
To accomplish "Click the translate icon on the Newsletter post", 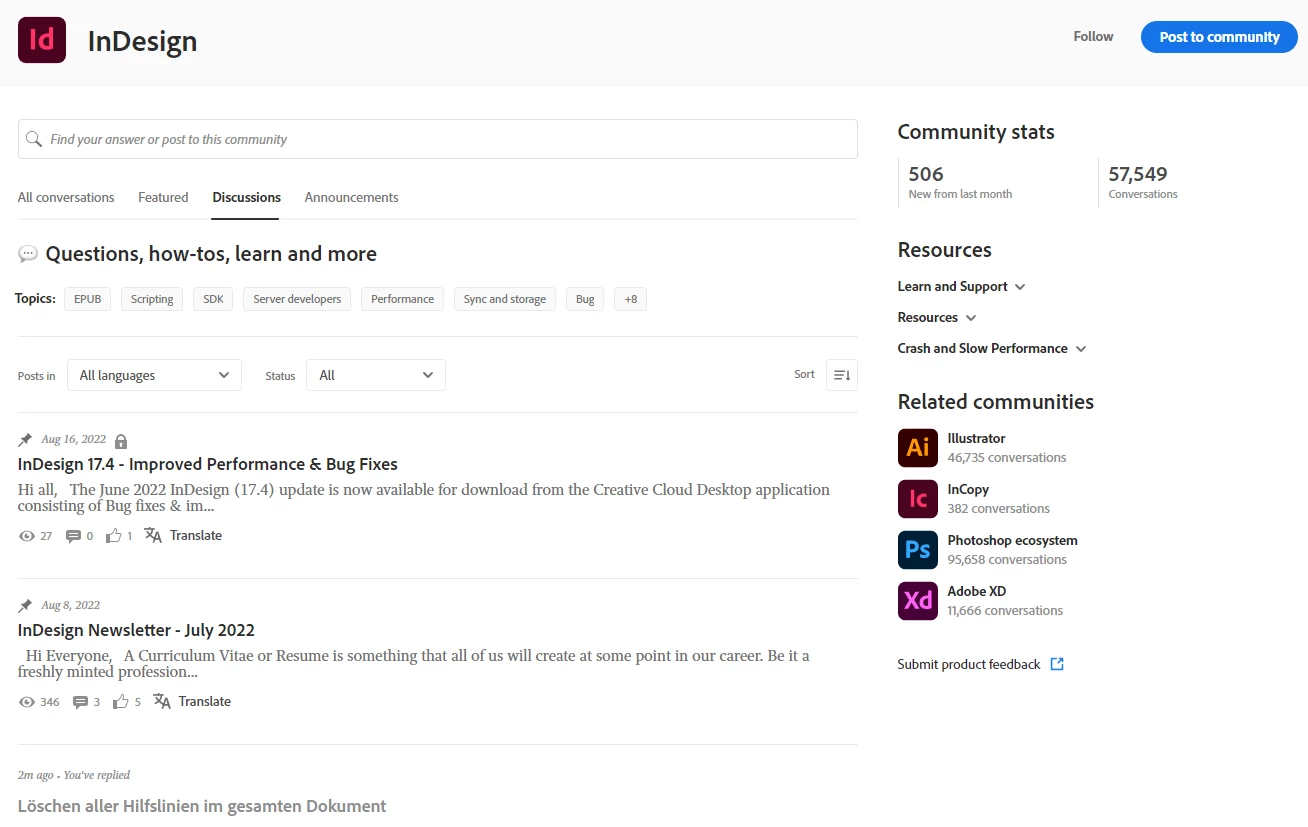I will [162, 701].
